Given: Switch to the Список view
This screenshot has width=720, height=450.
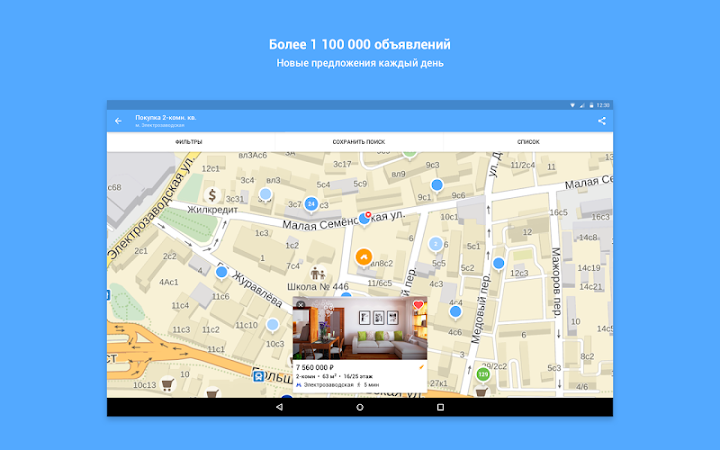Looking at the screenshot, I should tap(528, 142).
